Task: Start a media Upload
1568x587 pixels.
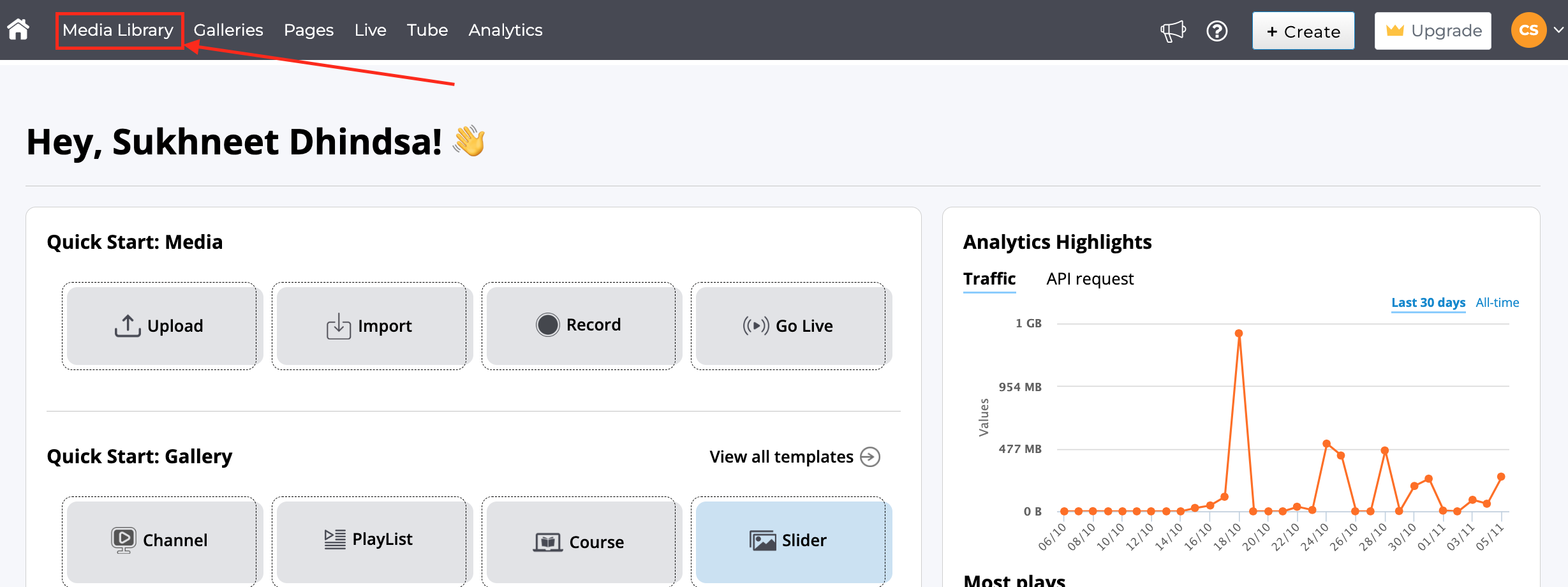Action: [159, 326]
